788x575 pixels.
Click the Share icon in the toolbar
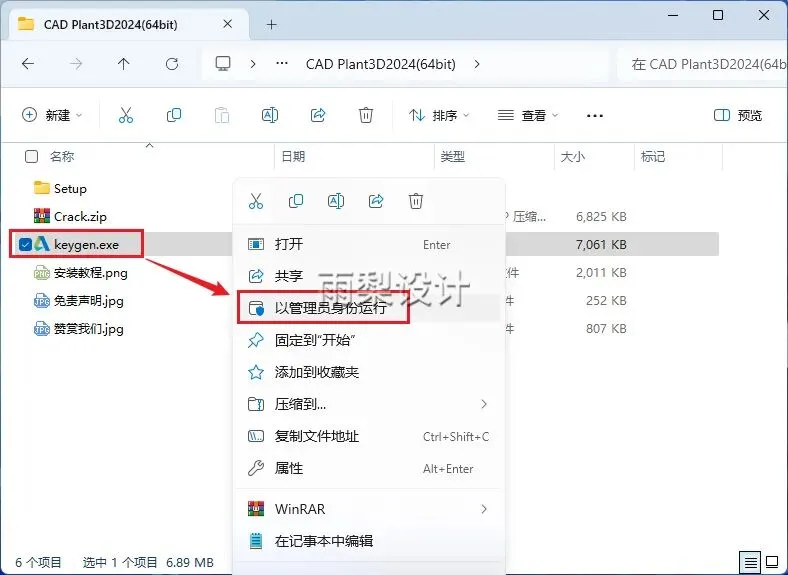point(318,116)
